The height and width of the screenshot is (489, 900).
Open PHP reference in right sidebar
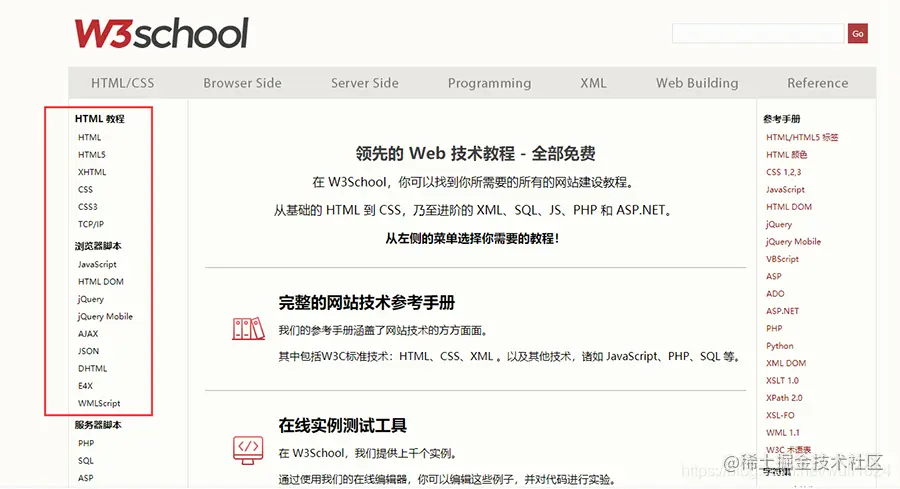point(774,328)
